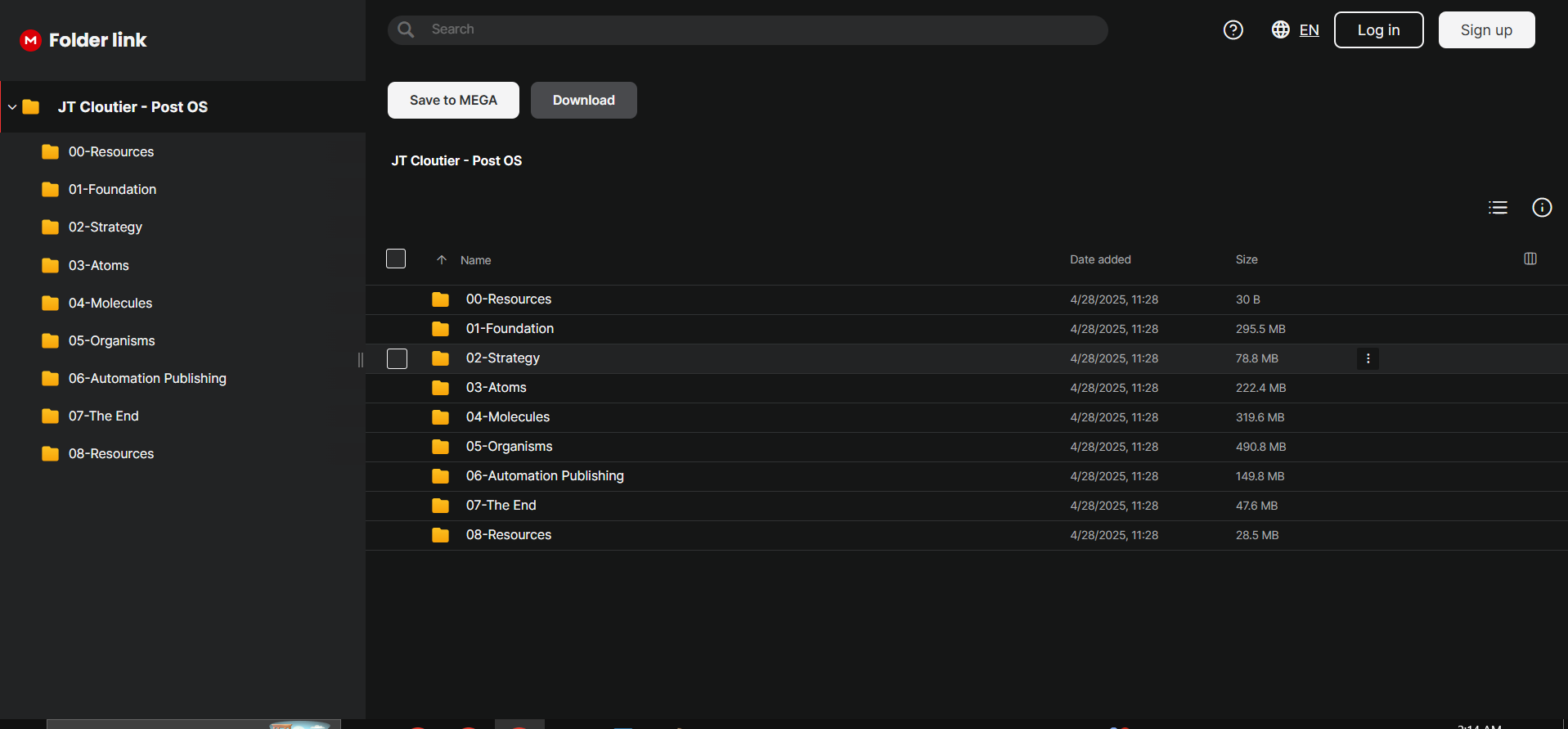Click the Sign up button

pos(1486,30)
